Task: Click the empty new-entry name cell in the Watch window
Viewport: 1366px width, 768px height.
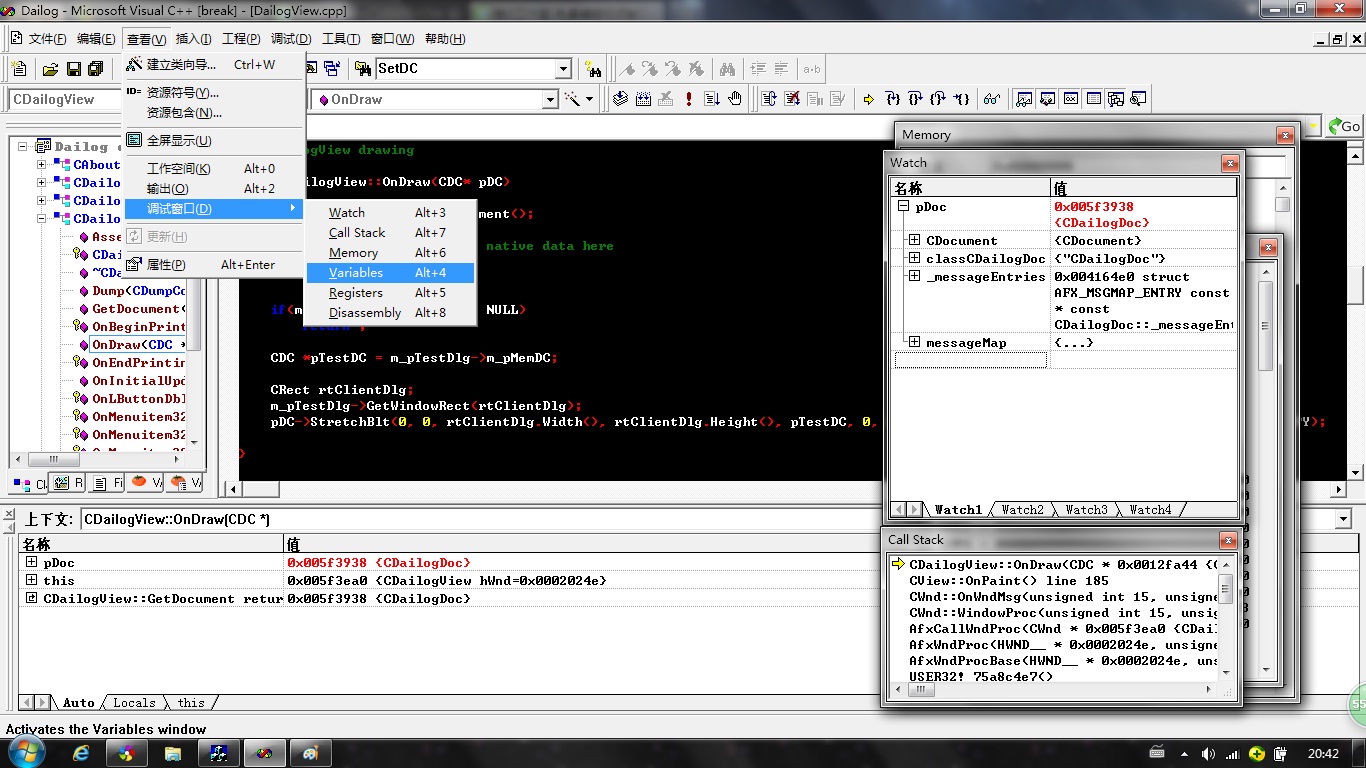Action: pyautogui.click(x=970, y=360)
